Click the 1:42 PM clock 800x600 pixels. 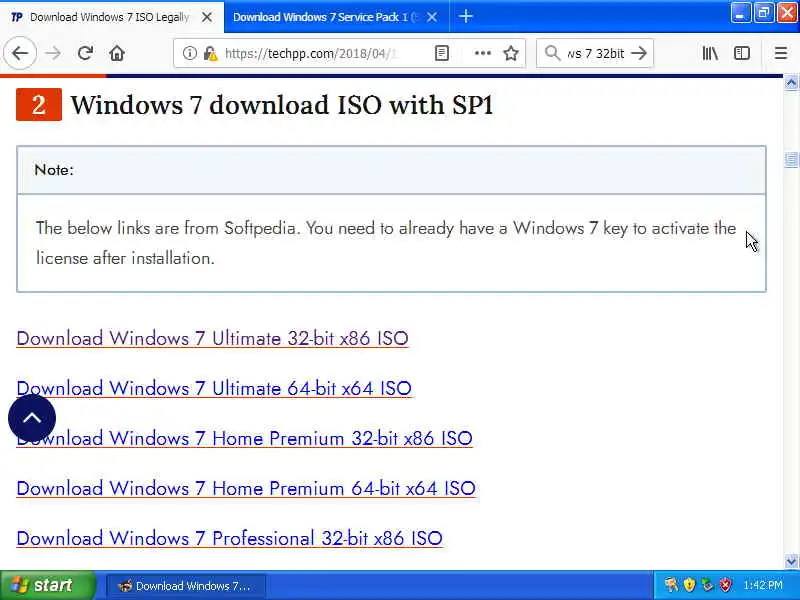(x=762, y=585)
